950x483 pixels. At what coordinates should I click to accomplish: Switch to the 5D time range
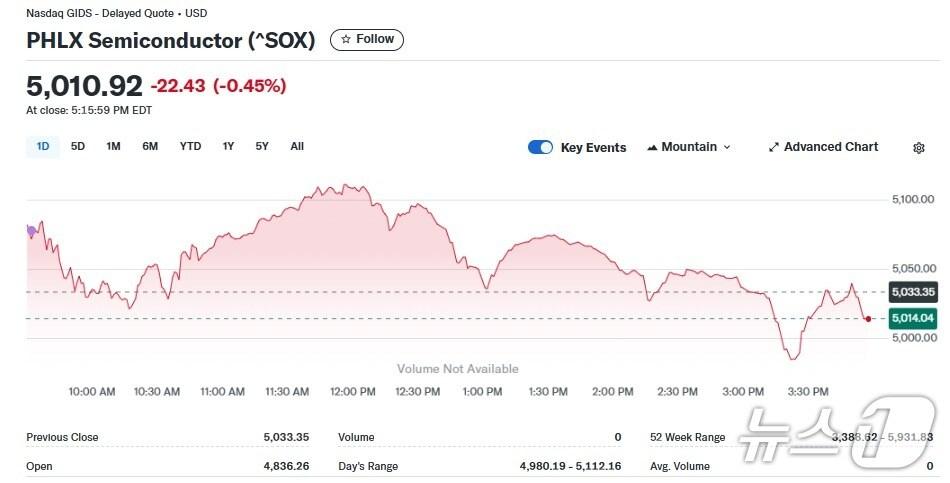pyautogui.click(x=78, y=147)
